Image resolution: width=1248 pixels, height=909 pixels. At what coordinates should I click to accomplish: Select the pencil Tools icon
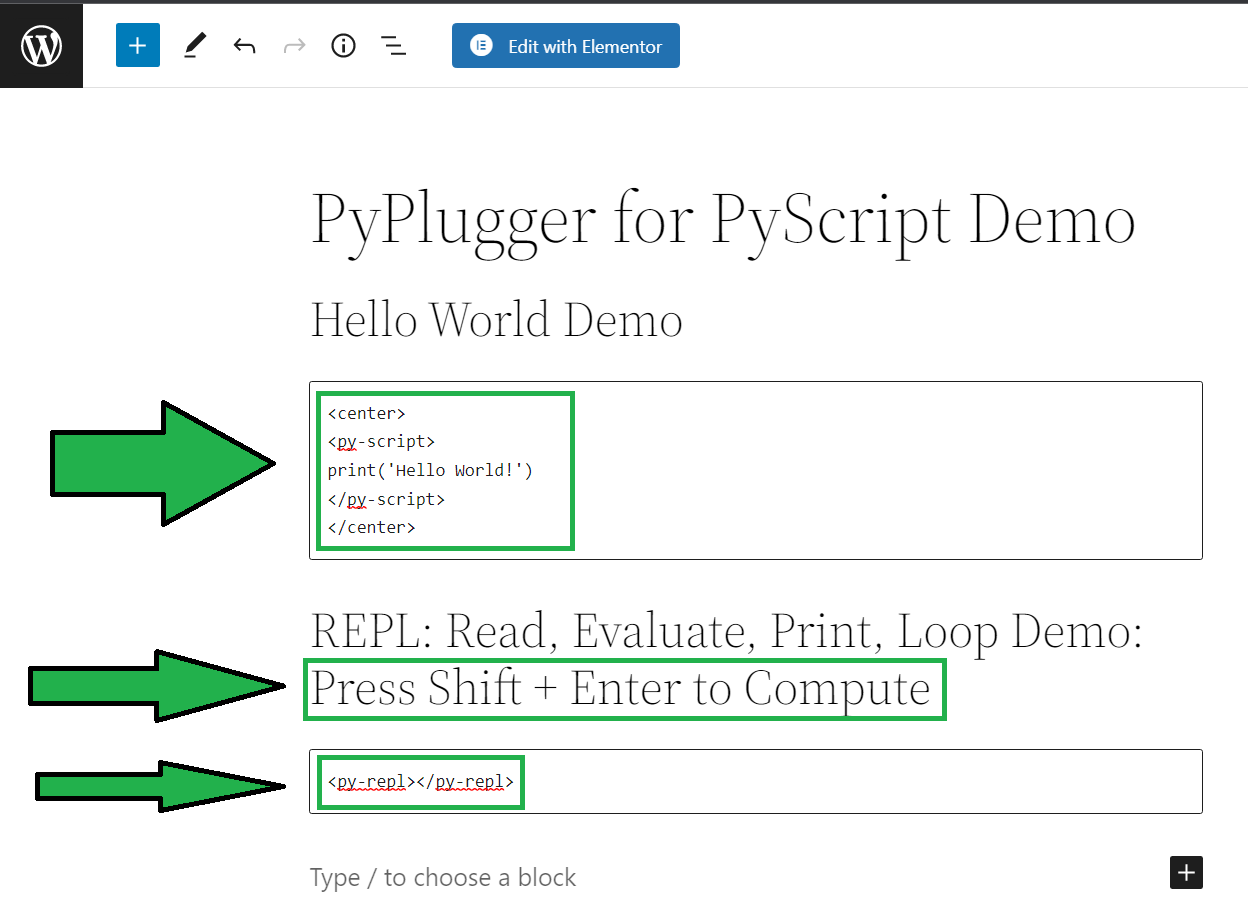195,46
